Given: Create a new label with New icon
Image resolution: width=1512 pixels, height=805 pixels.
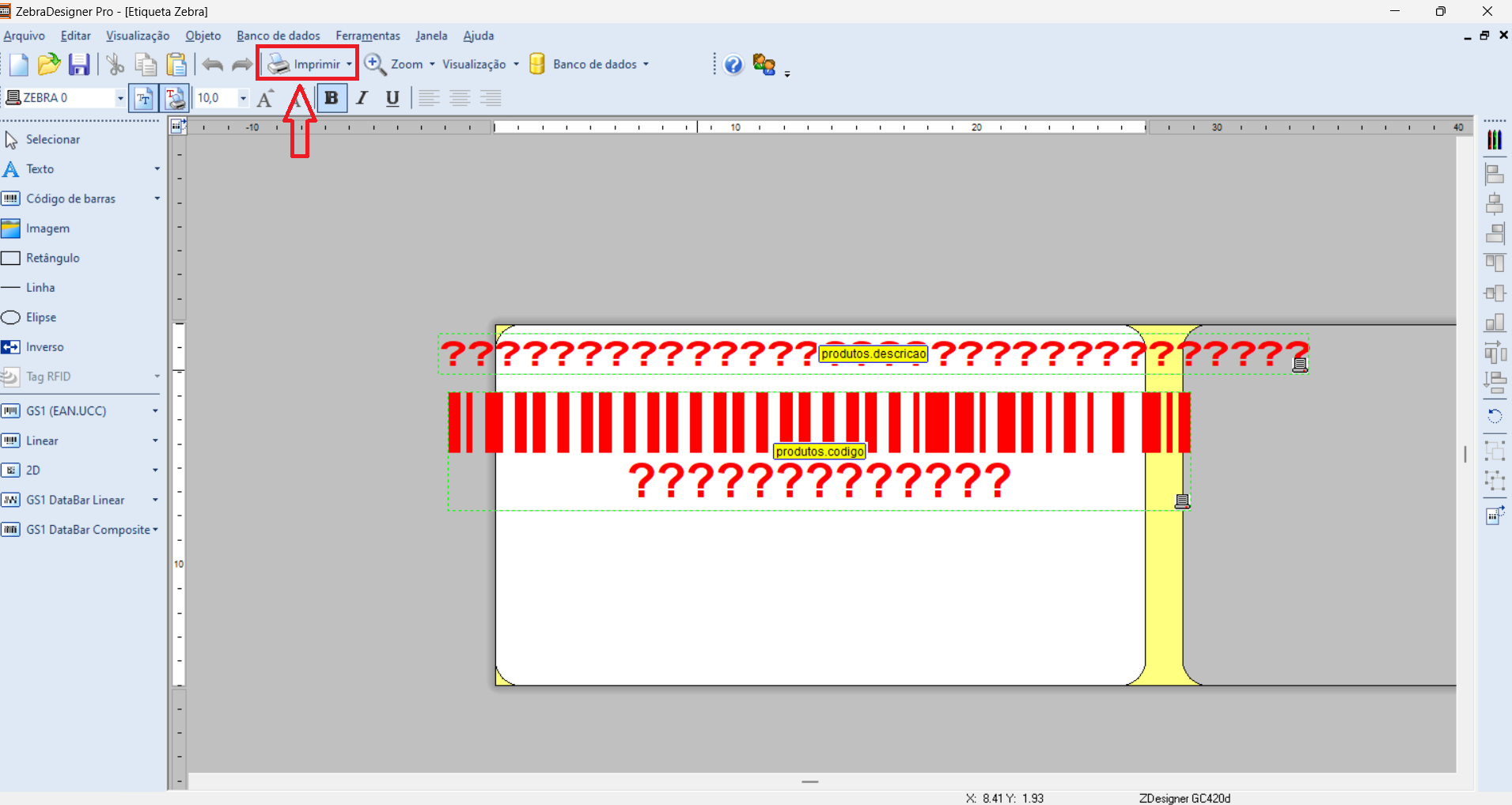Looking at the screenshot, I should (19, 64).
